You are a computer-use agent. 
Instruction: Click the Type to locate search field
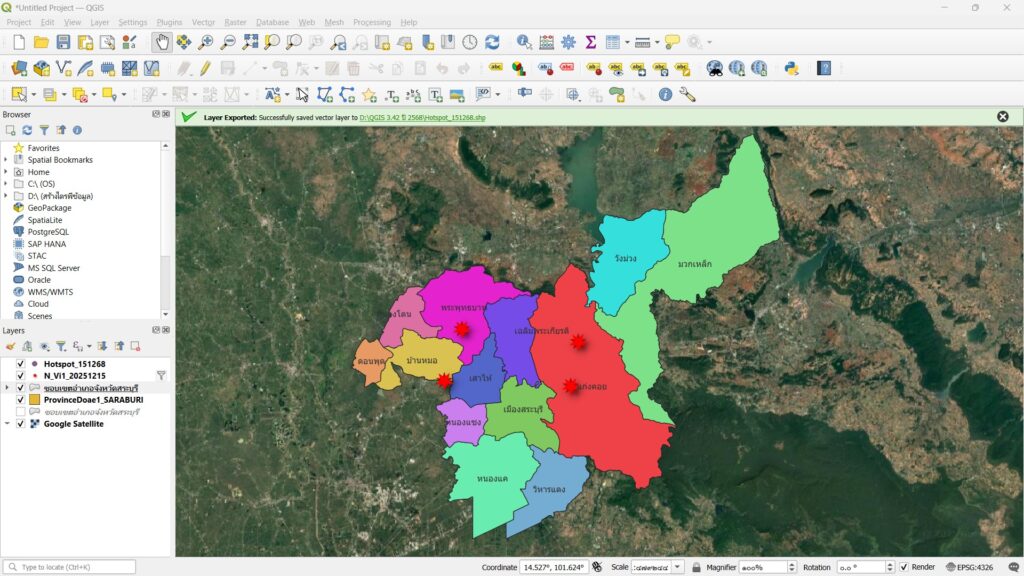click(x=70, y=567)
